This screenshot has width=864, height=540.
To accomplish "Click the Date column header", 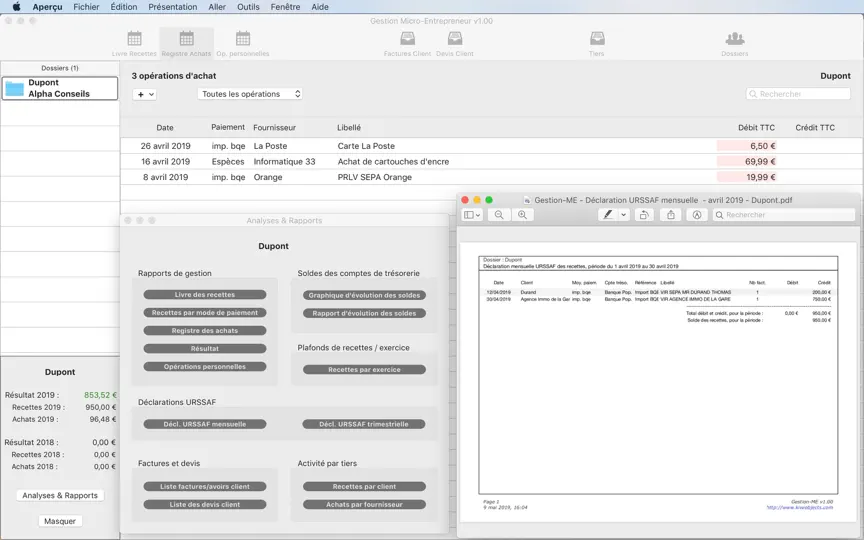I will (x=165, y=127).
